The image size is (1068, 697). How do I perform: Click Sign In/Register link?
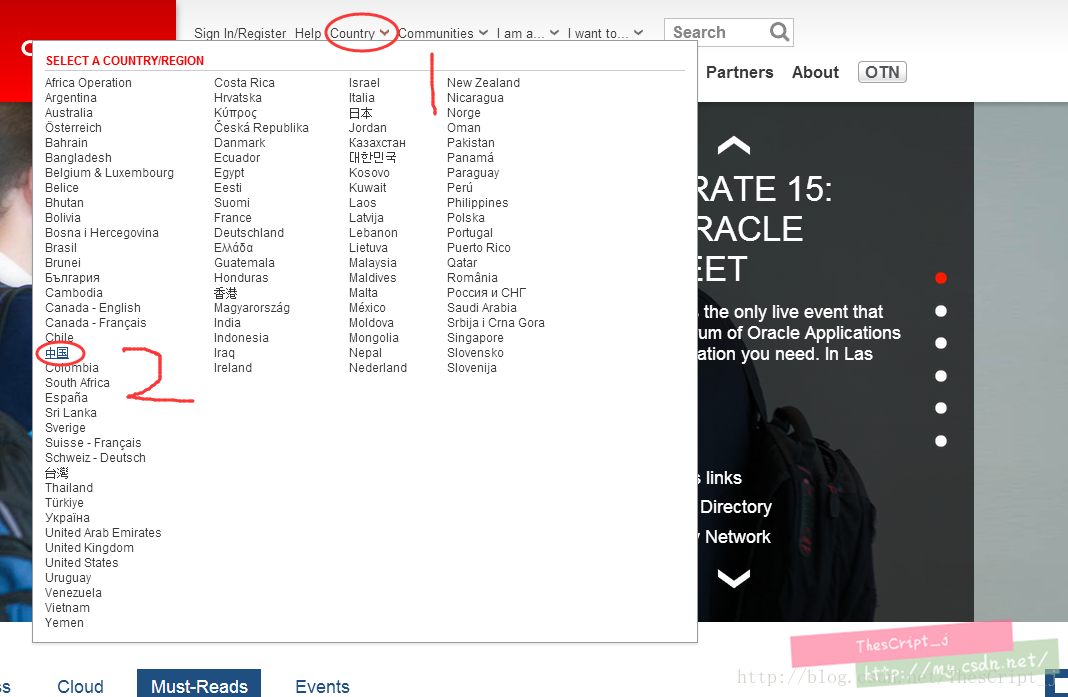[240, 33]
